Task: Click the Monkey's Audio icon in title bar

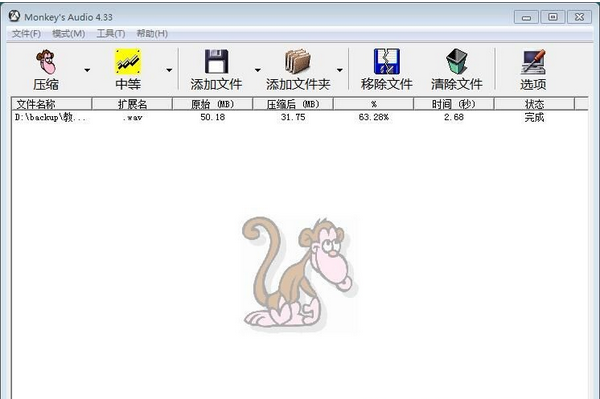Action: click(x=14, y=16)
